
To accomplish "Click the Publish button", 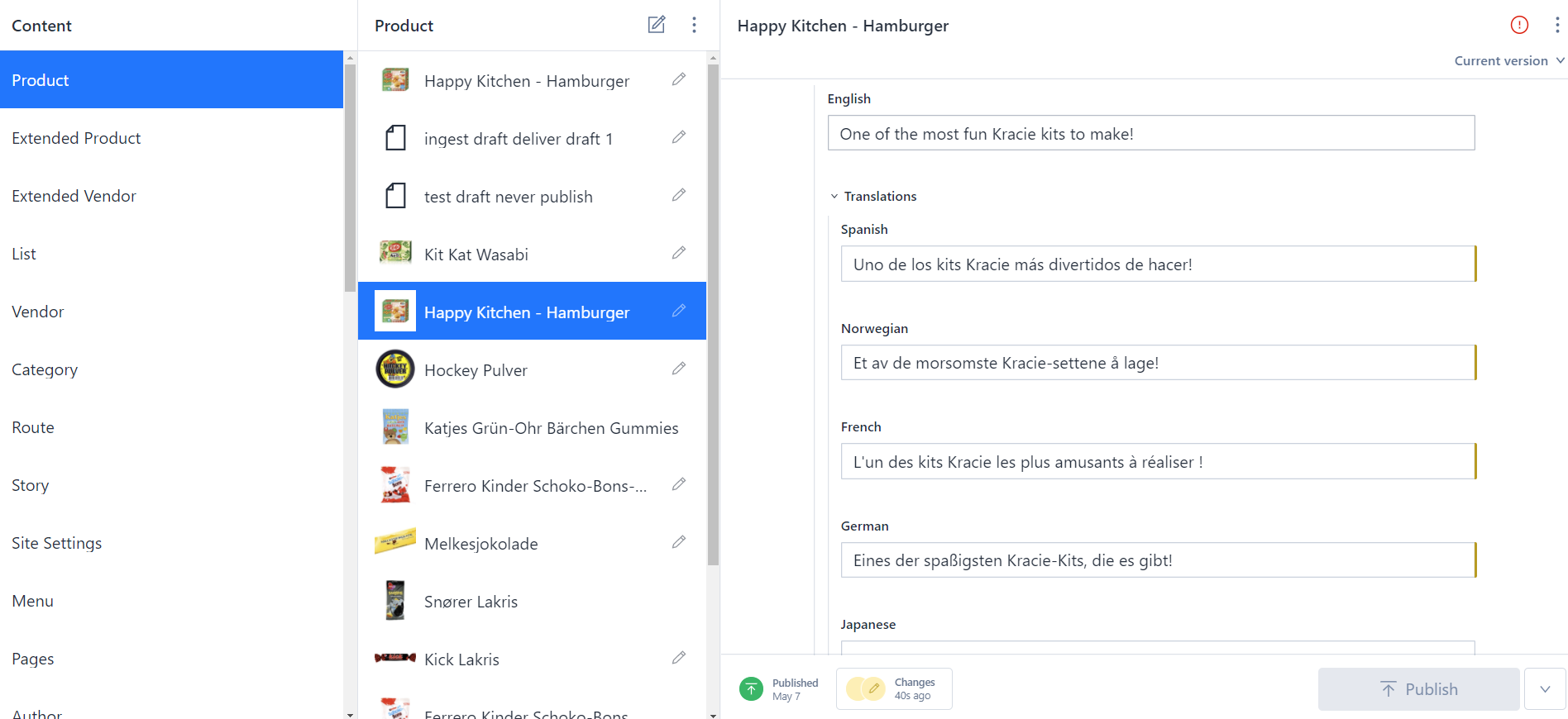I will click(1418, 689).
